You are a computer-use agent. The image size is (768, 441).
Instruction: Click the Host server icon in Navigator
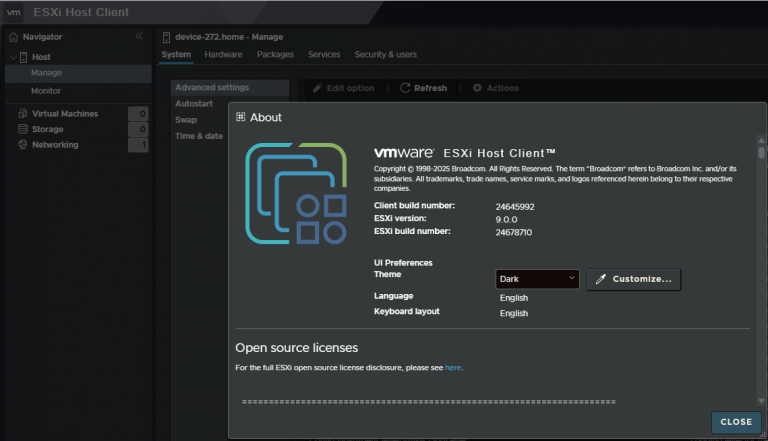[23, 57]
